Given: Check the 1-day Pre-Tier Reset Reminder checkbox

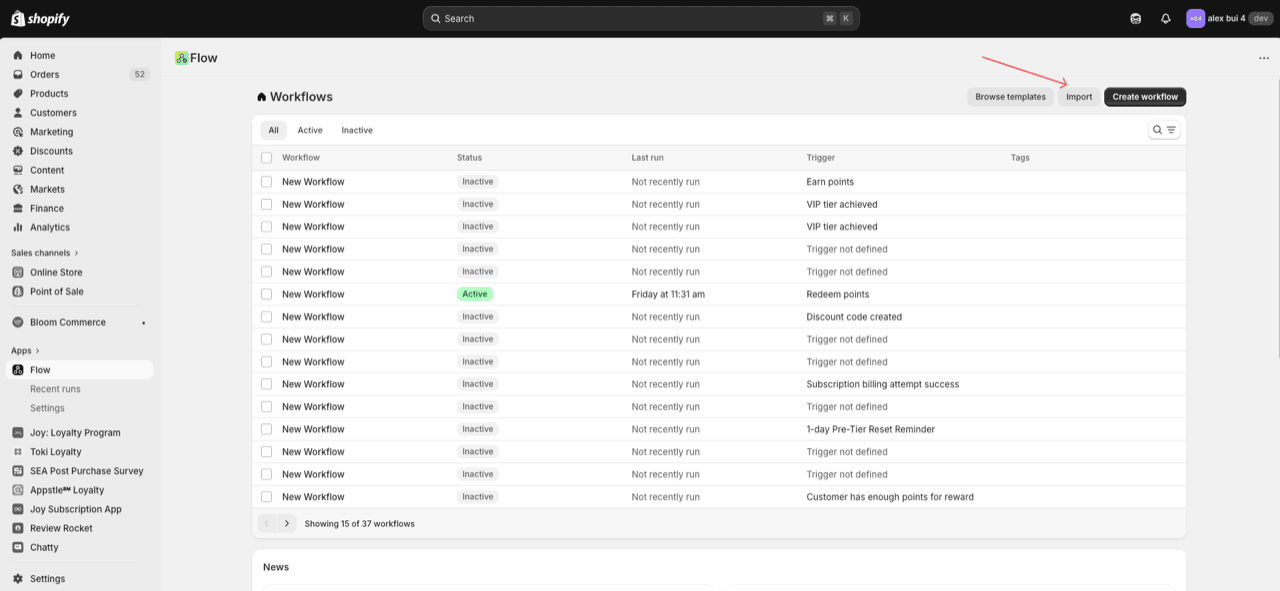Looking at the screenshot, I should tap(266, 429).
